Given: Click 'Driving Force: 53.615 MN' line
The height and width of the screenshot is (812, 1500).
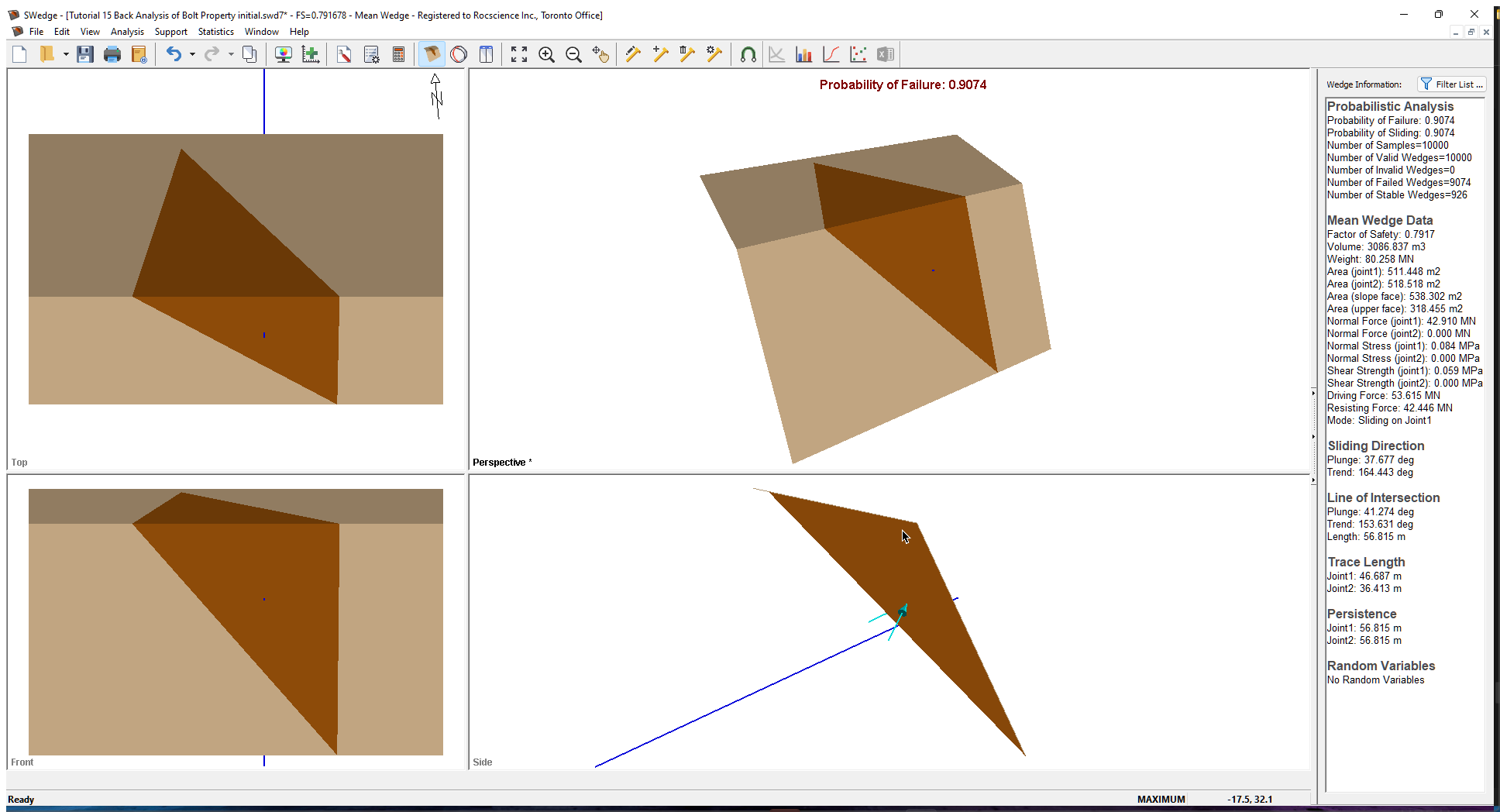Looking at the screenshot, I should point(1384,395).
